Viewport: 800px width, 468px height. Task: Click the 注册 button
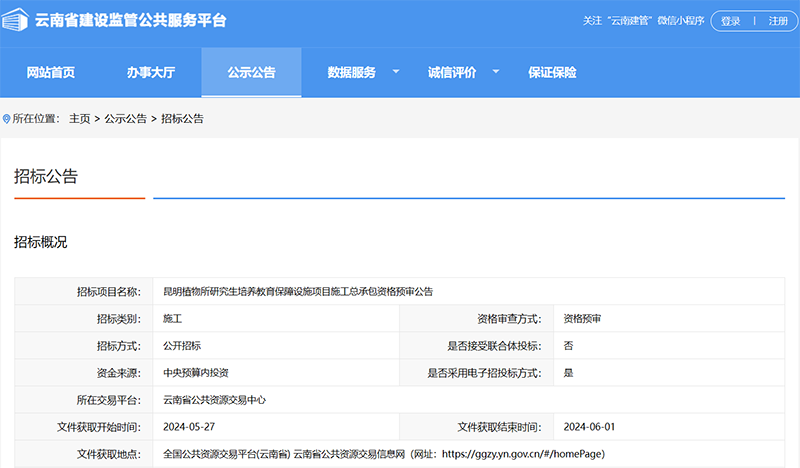pyautogui.click(x=778, y=21)
